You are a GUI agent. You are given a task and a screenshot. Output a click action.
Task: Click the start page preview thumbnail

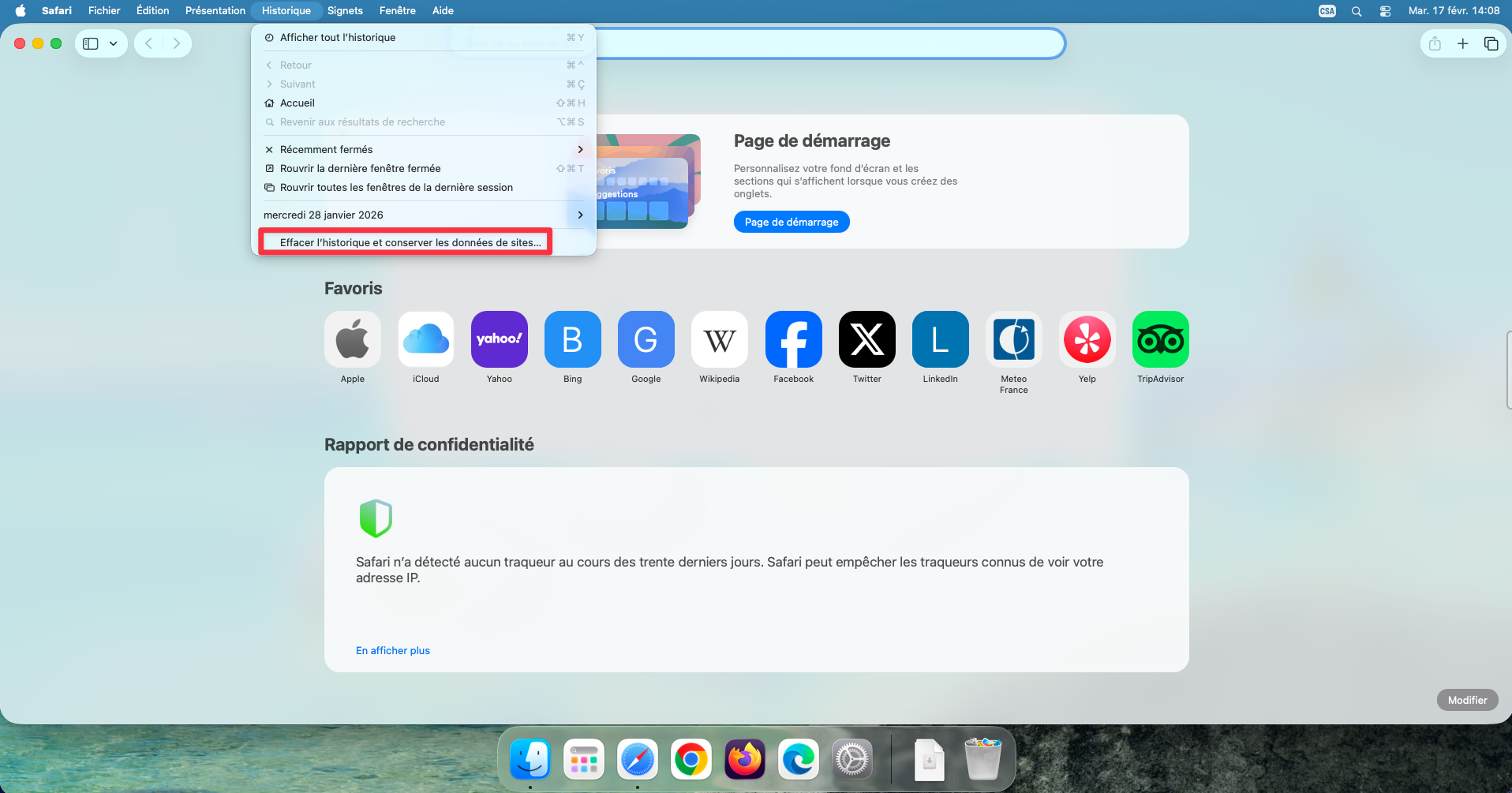coord(649,181)
